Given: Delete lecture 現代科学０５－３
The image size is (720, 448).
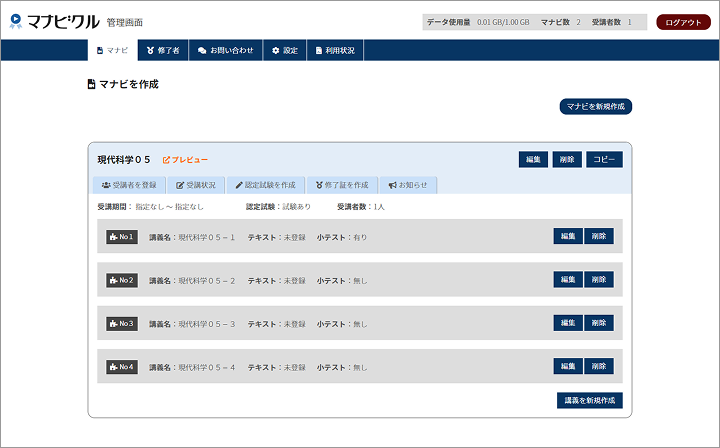Looking at the screenshot, I should click(598, 323).
